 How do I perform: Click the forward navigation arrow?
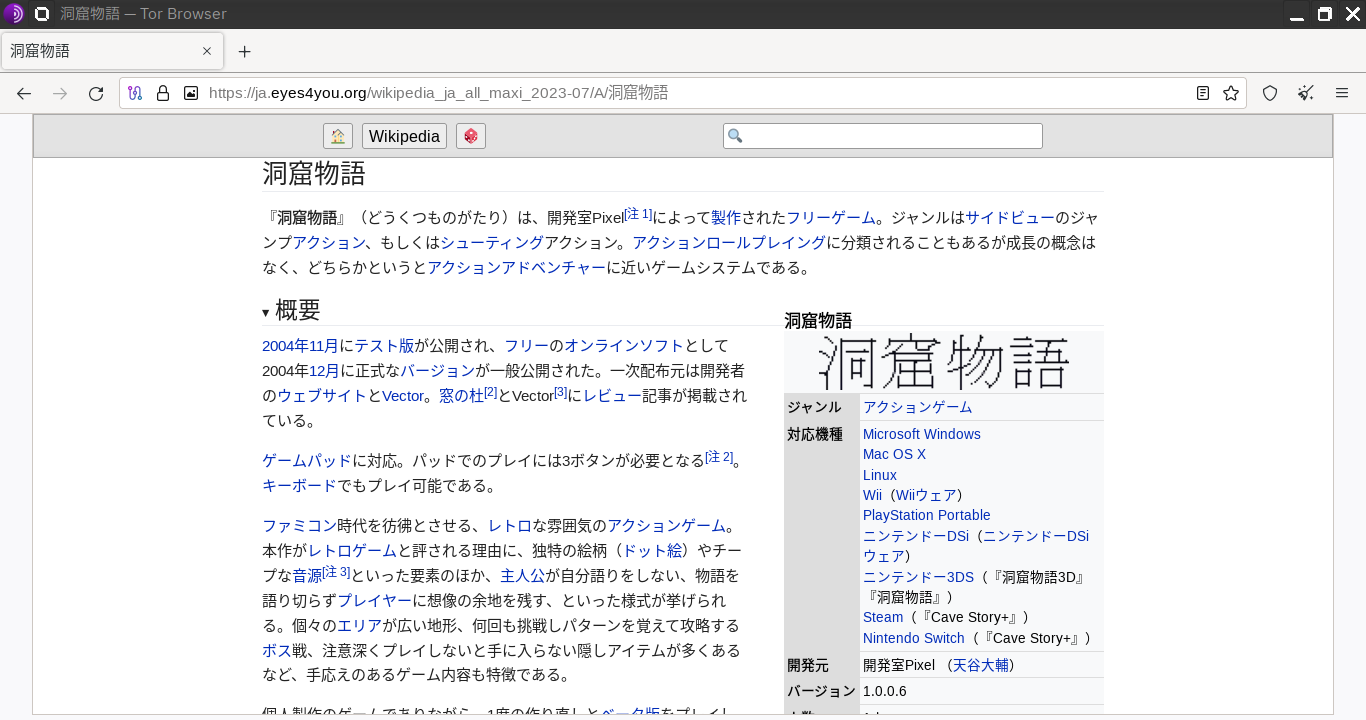click(x=60, y=93)
